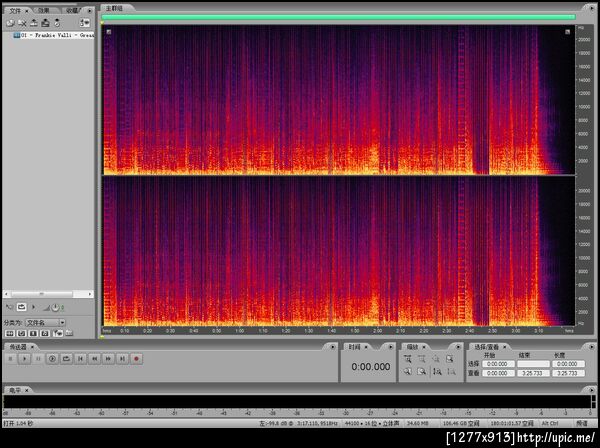This screenshot has height=448, width=600.
Task: Click Go to beginning button in transport
Action: (x=80, y=359)
